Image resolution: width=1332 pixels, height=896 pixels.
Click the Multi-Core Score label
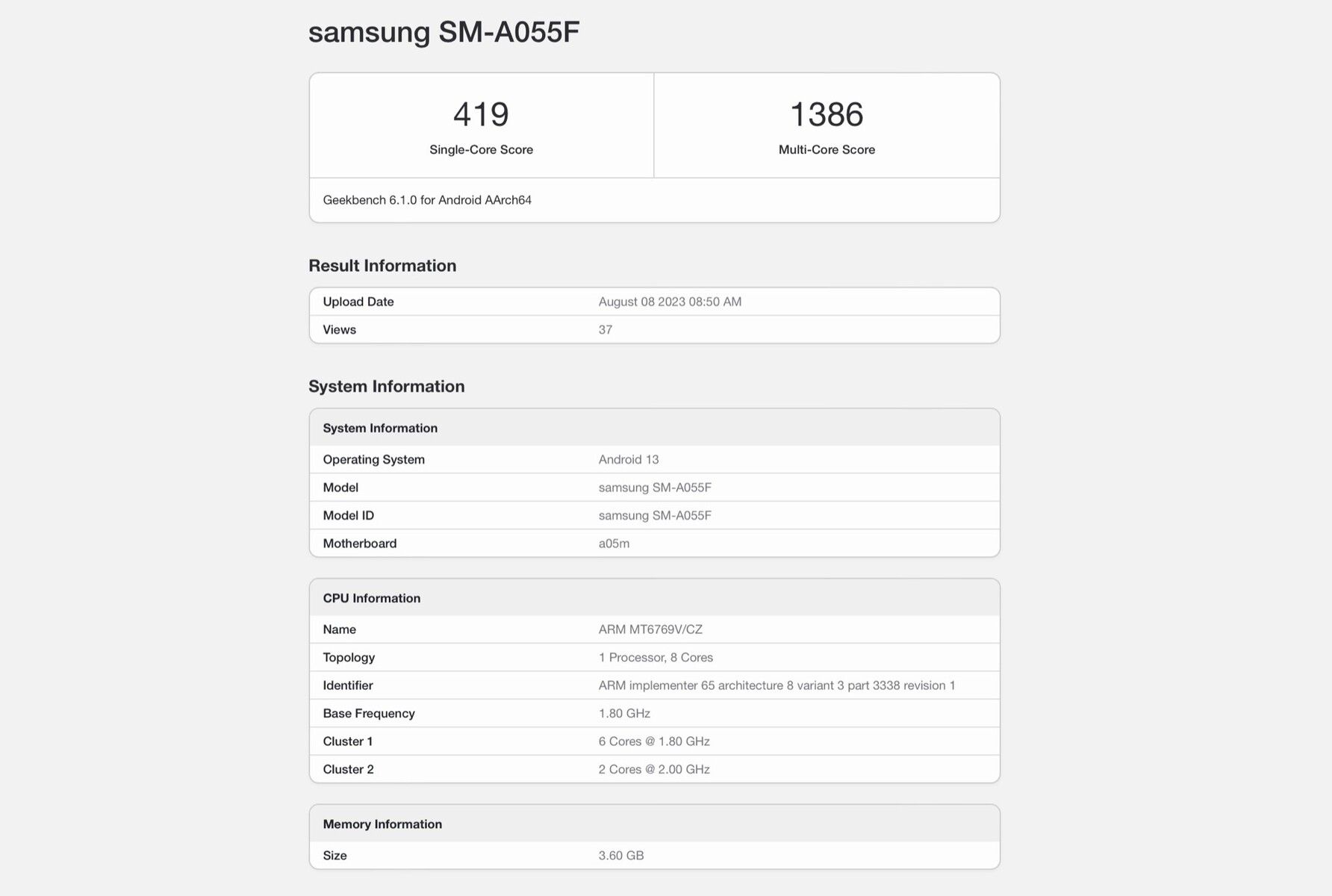click(x=827, y=149)
